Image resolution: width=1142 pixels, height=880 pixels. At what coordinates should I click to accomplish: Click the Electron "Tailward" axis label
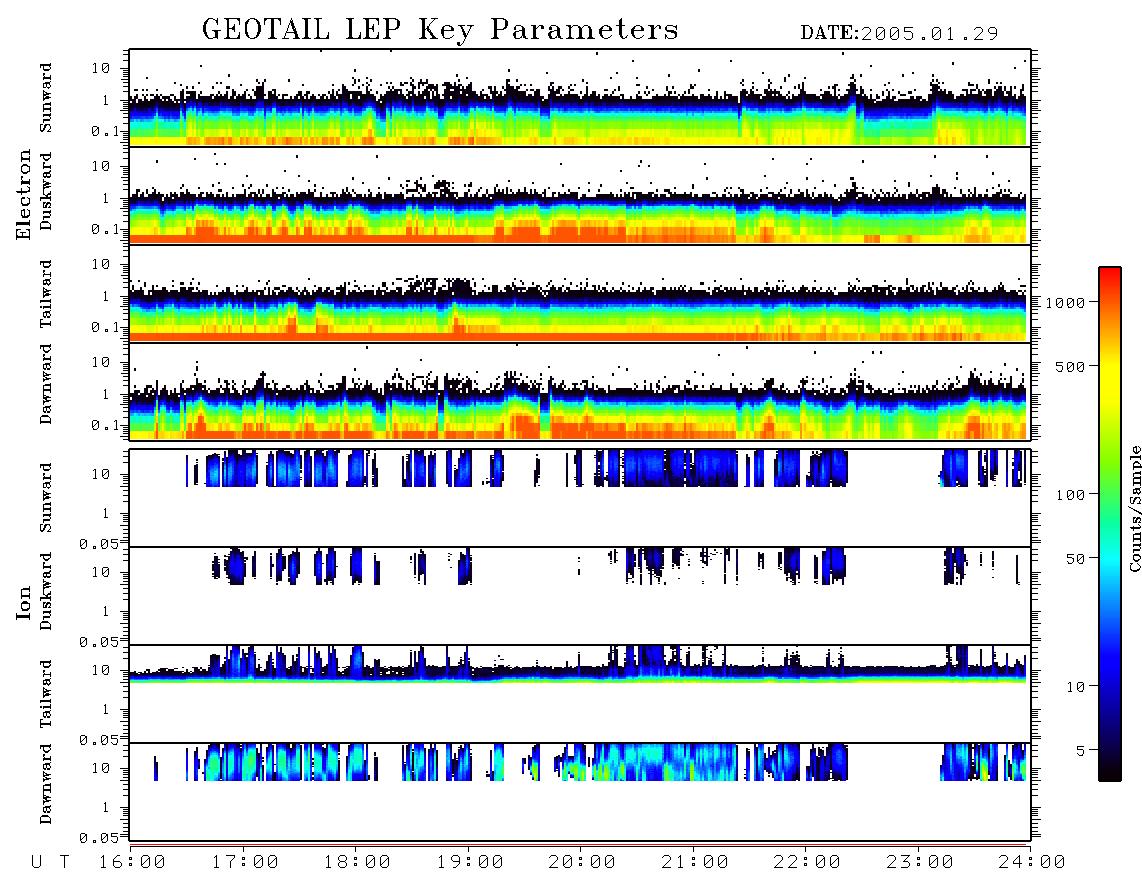click(x=46, y=294)
